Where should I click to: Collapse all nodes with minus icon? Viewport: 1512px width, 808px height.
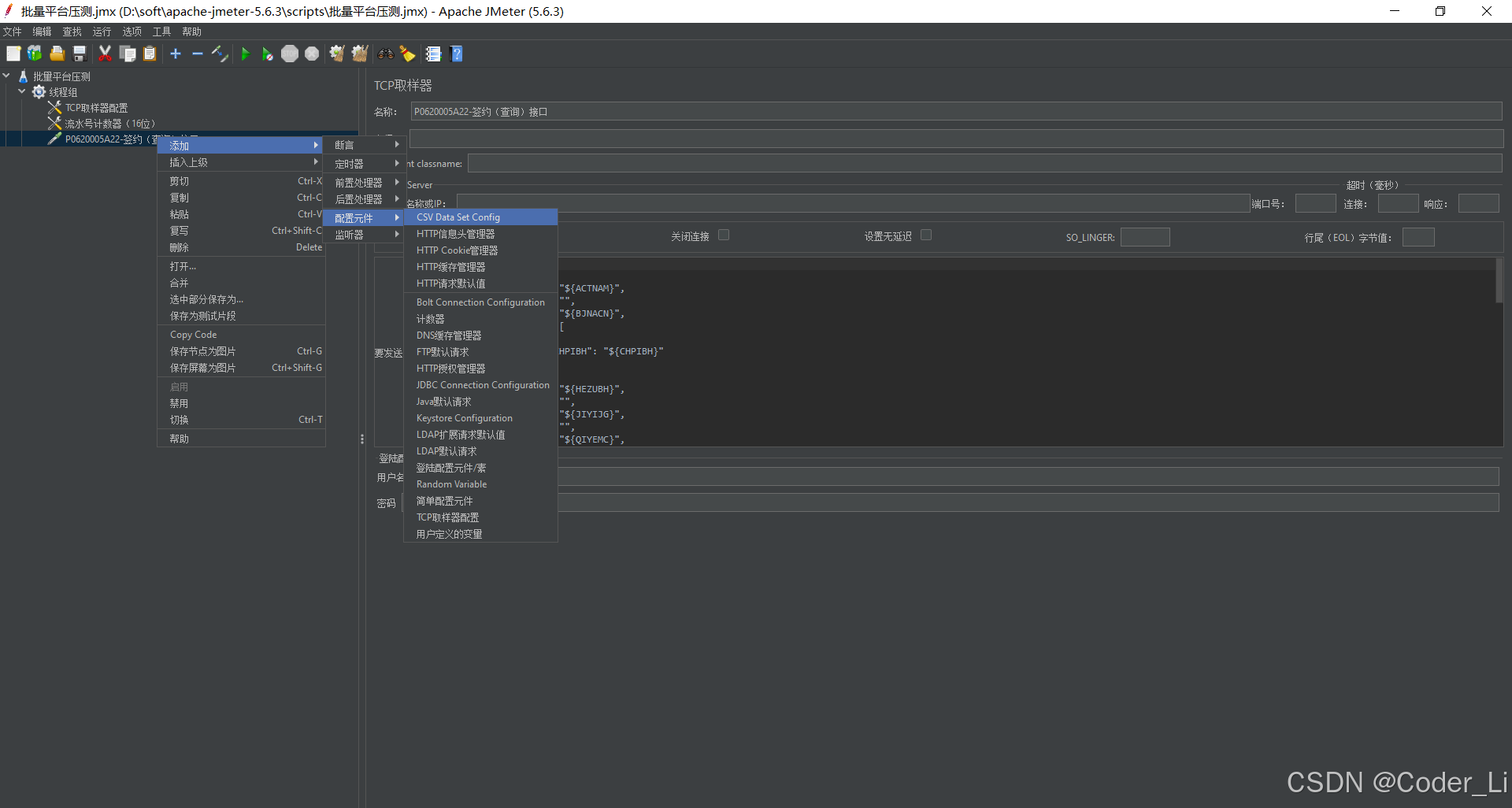(198, 54)
